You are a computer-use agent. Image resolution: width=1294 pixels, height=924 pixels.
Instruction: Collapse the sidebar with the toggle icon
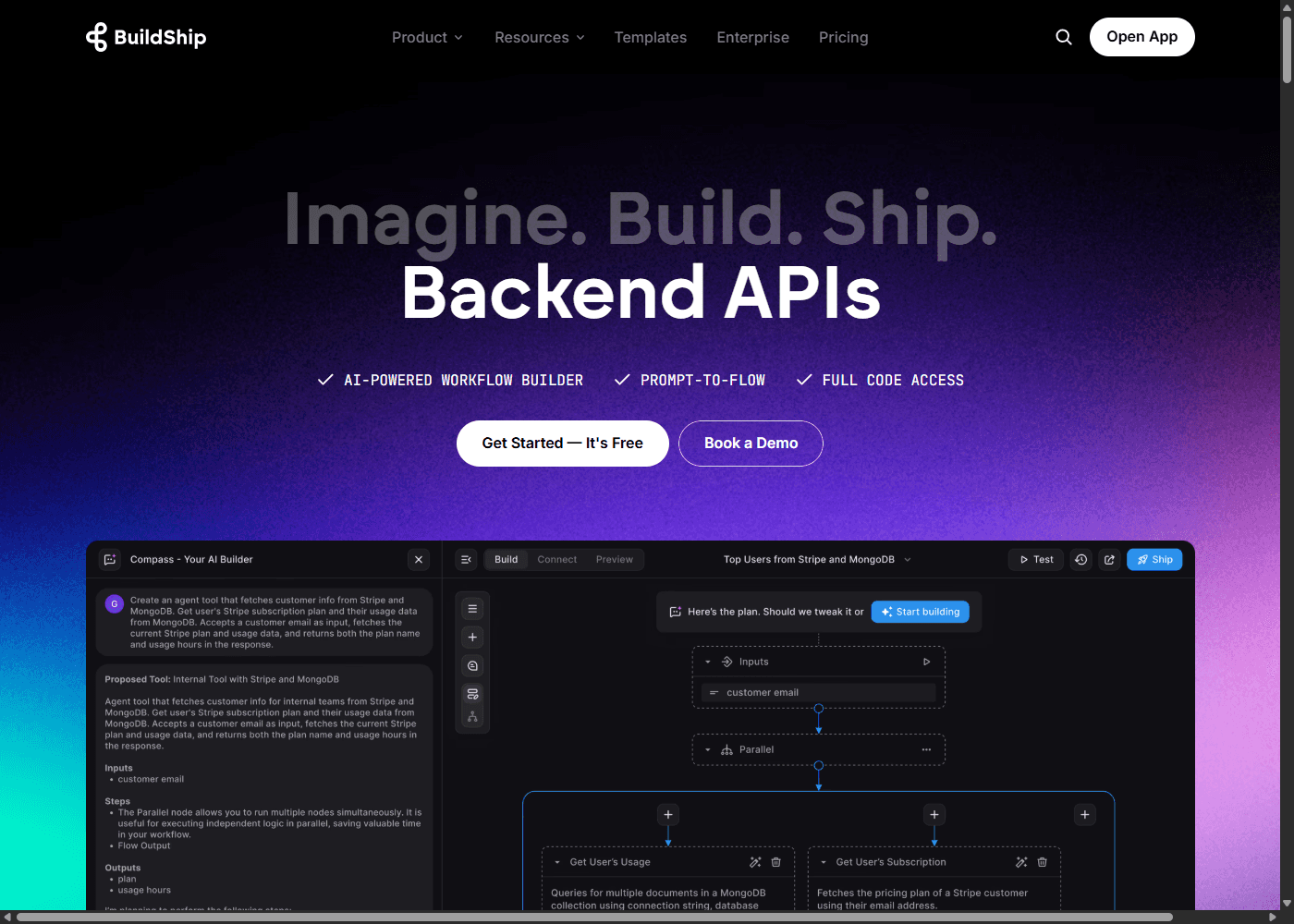(467, 560)
